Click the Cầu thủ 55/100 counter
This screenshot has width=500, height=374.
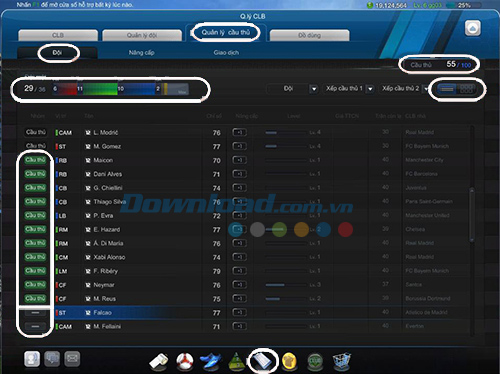(440, 64)
